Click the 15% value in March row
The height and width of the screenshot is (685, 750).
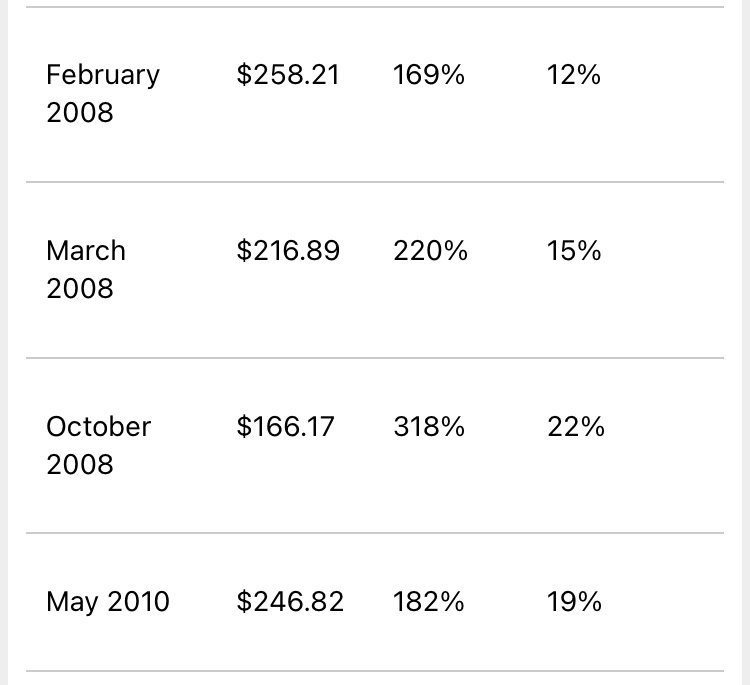(x=574, y=251)
